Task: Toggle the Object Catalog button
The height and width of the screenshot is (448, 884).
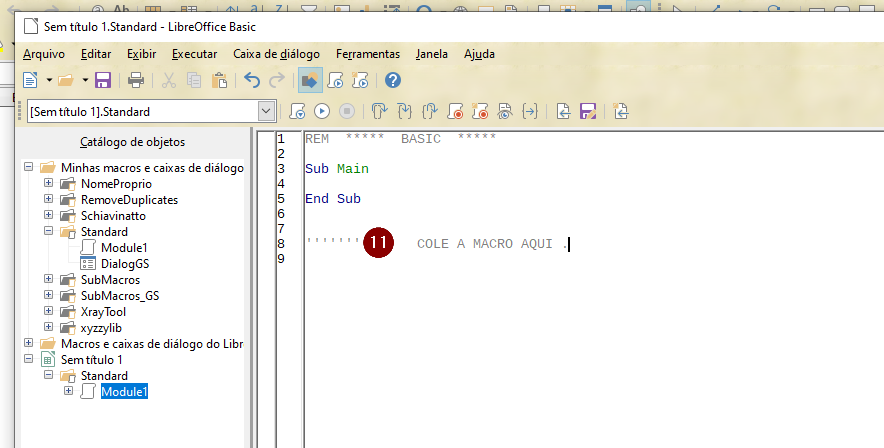Action: 310,81
